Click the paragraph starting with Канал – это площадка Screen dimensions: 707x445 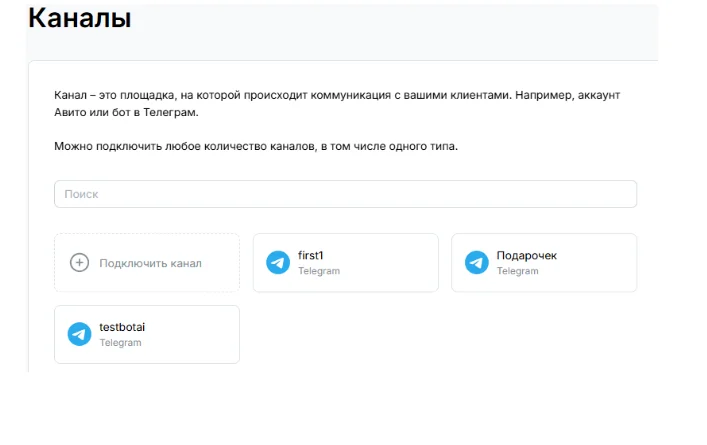point(337,102)
